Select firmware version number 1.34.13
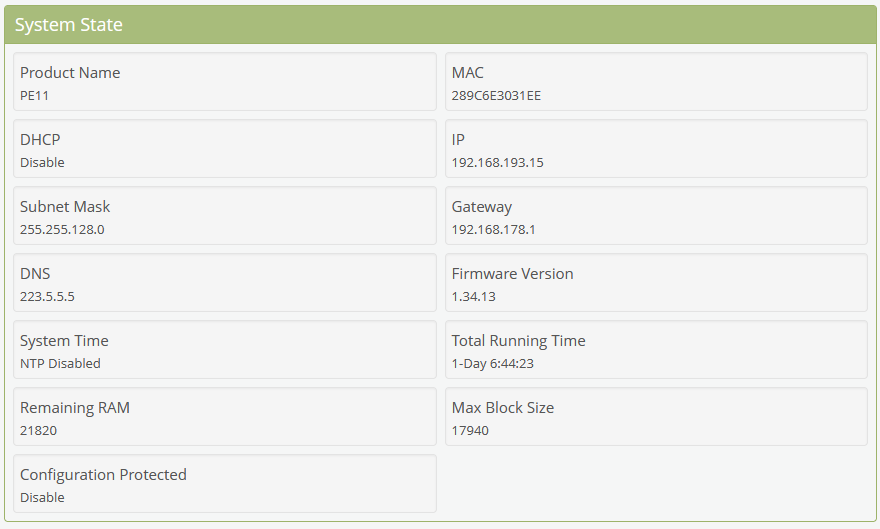Image resolution: width=880 pixels, height=529 pixels. [473, 297]
